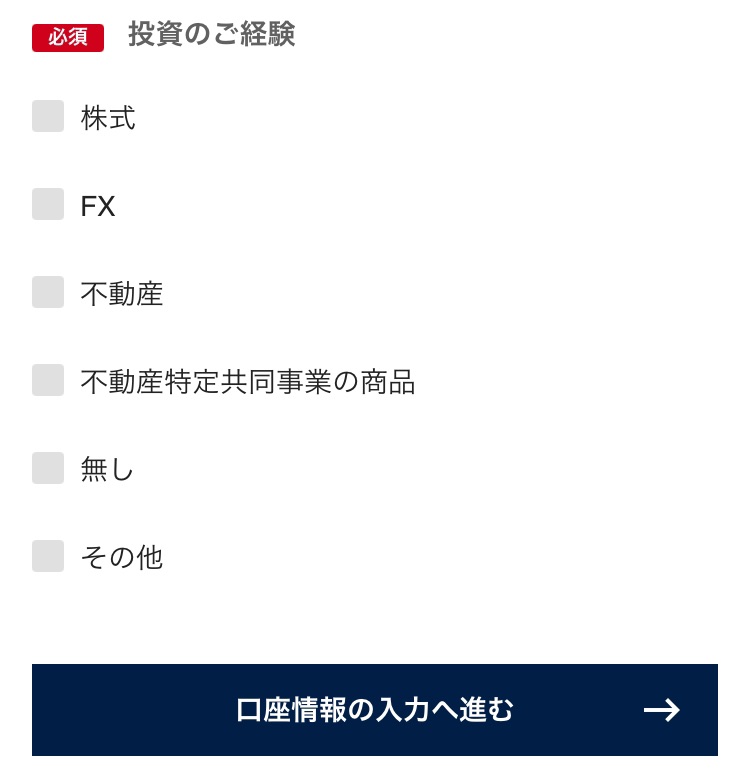Select the 不動産特定共同事業の商品 checkbox

coord(48,380)
